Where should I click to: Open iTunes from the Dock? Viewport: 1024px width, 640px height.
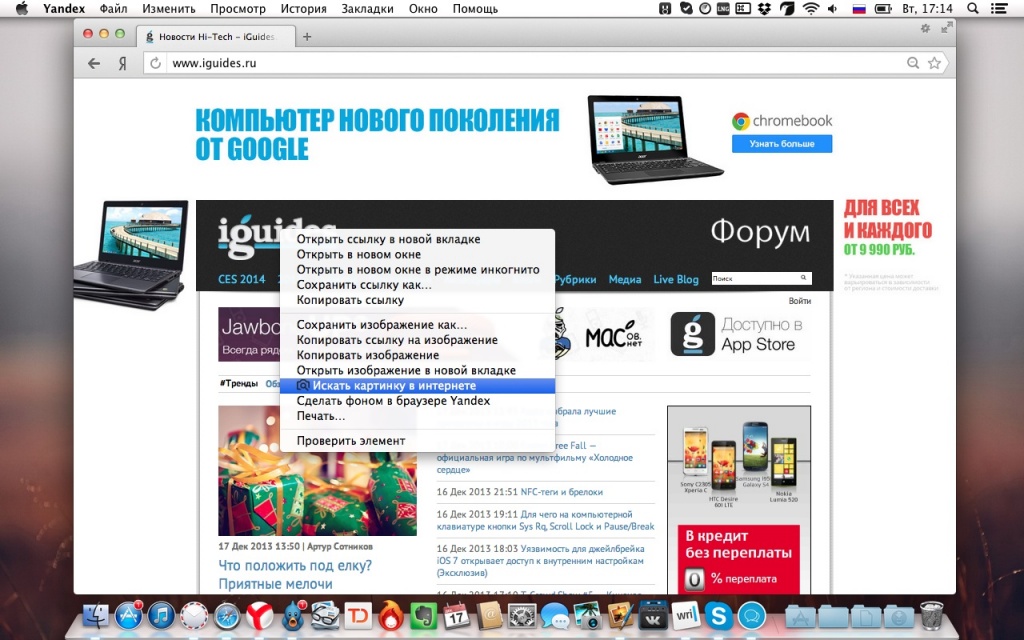click(161, 616)
